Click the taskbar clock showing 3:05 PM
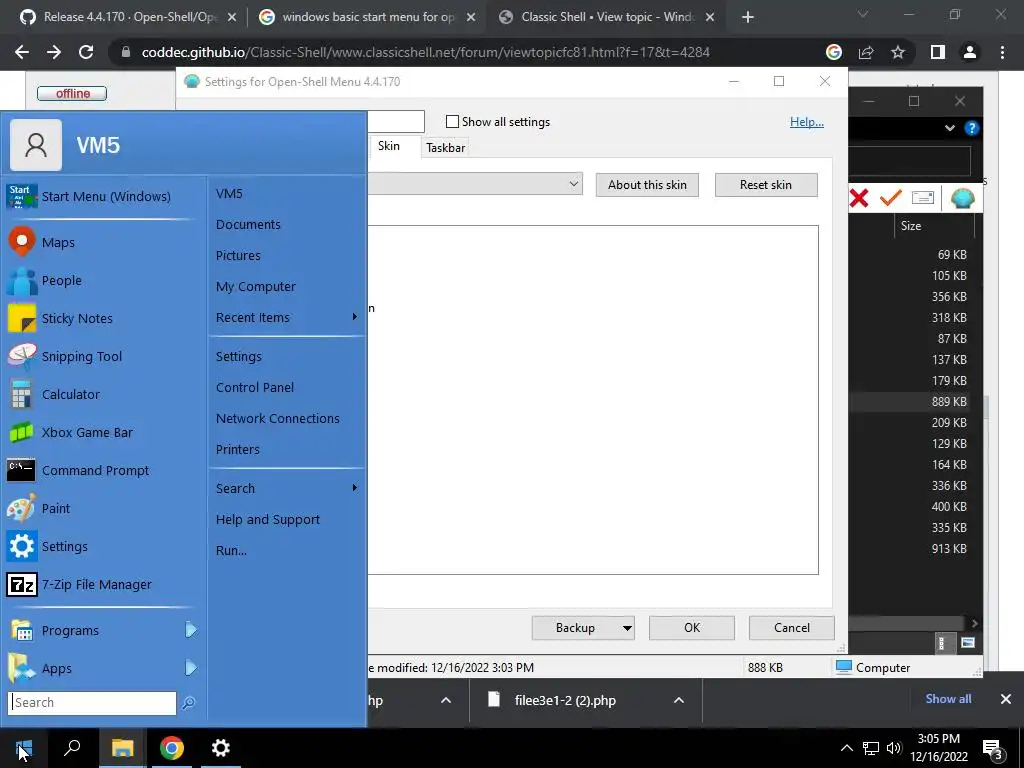This screenshot has width=1024, height=768. pos(938,748)
